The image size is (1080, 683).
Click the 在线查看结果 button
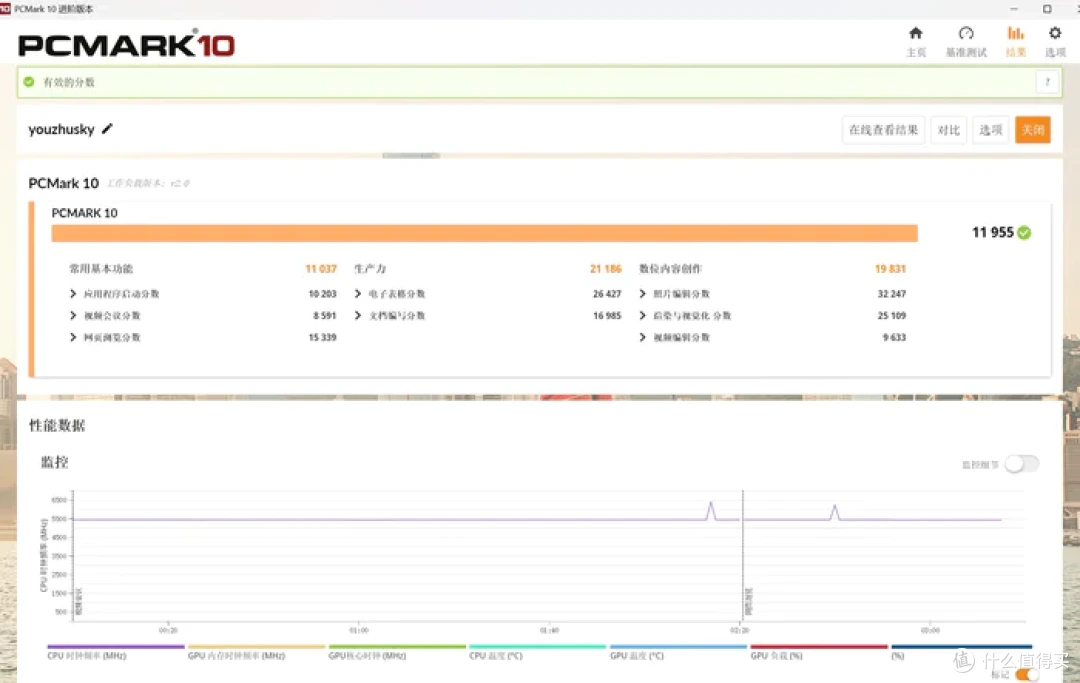point(883,130)
